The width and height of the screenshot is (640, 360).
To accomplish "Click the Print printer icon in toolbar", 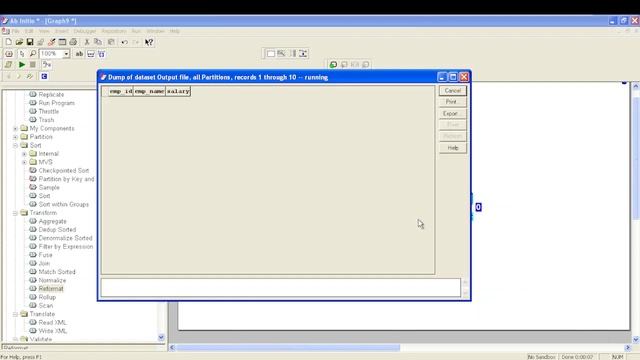I will click(x=73, y=42).
